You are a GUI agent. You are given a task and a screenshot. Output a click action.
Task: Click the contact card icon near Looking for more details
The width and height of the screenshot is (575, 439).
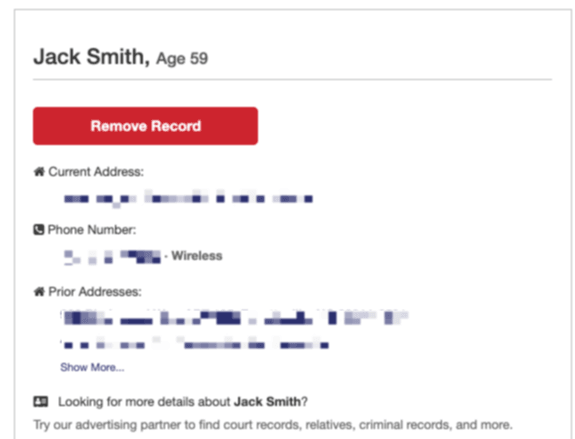pos(41,402)
